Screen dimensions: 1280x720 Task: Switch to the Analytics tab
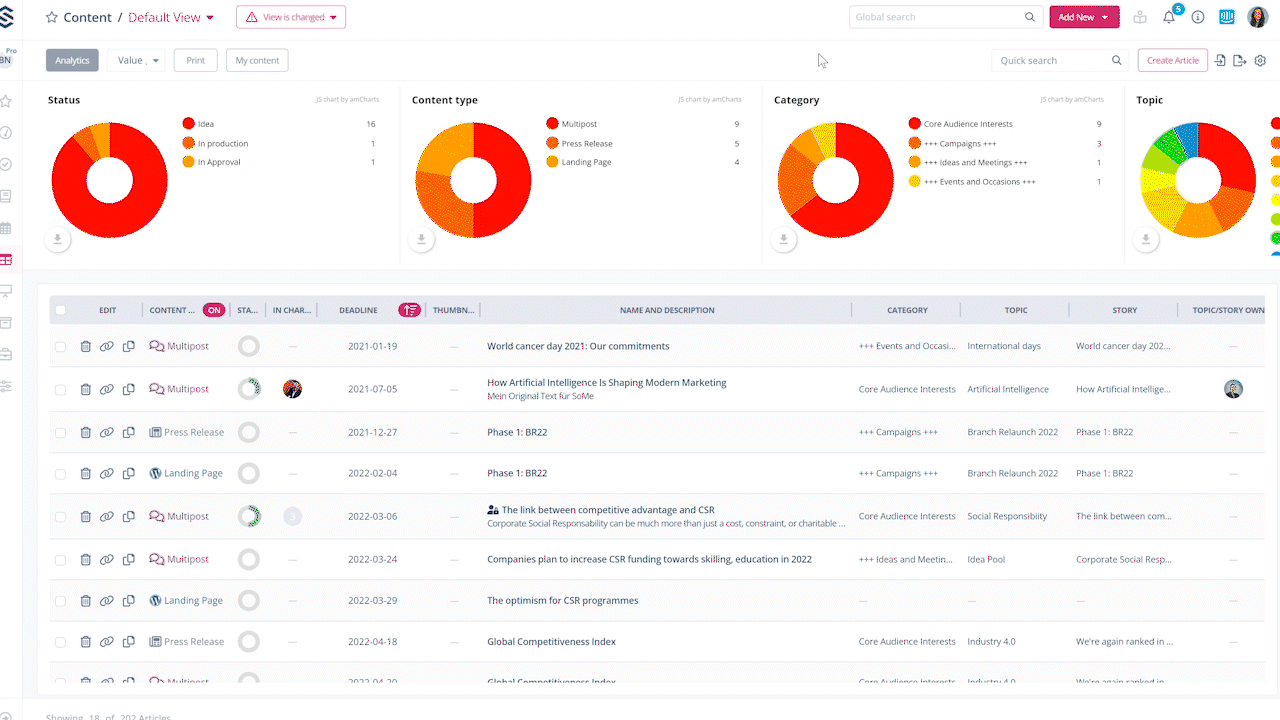coord(72,61)
